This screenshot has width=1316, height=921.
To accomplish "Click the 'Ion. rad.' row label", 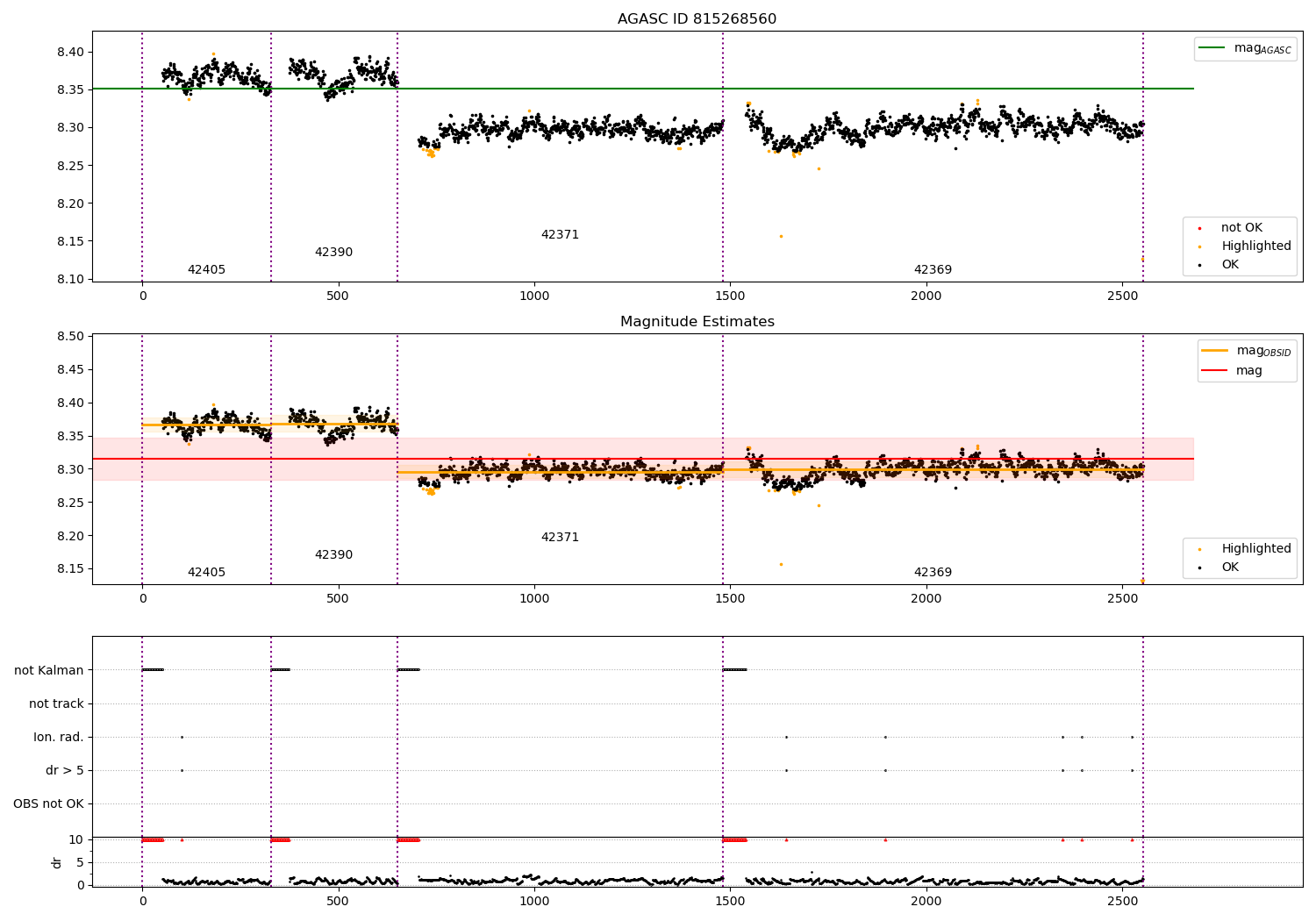I will pos(59,738).
